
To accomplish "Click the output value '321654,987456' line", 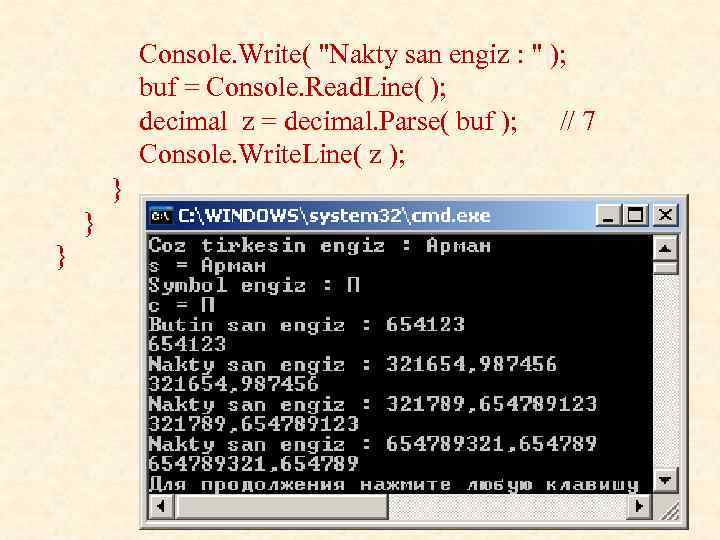I will pos(233,384).
